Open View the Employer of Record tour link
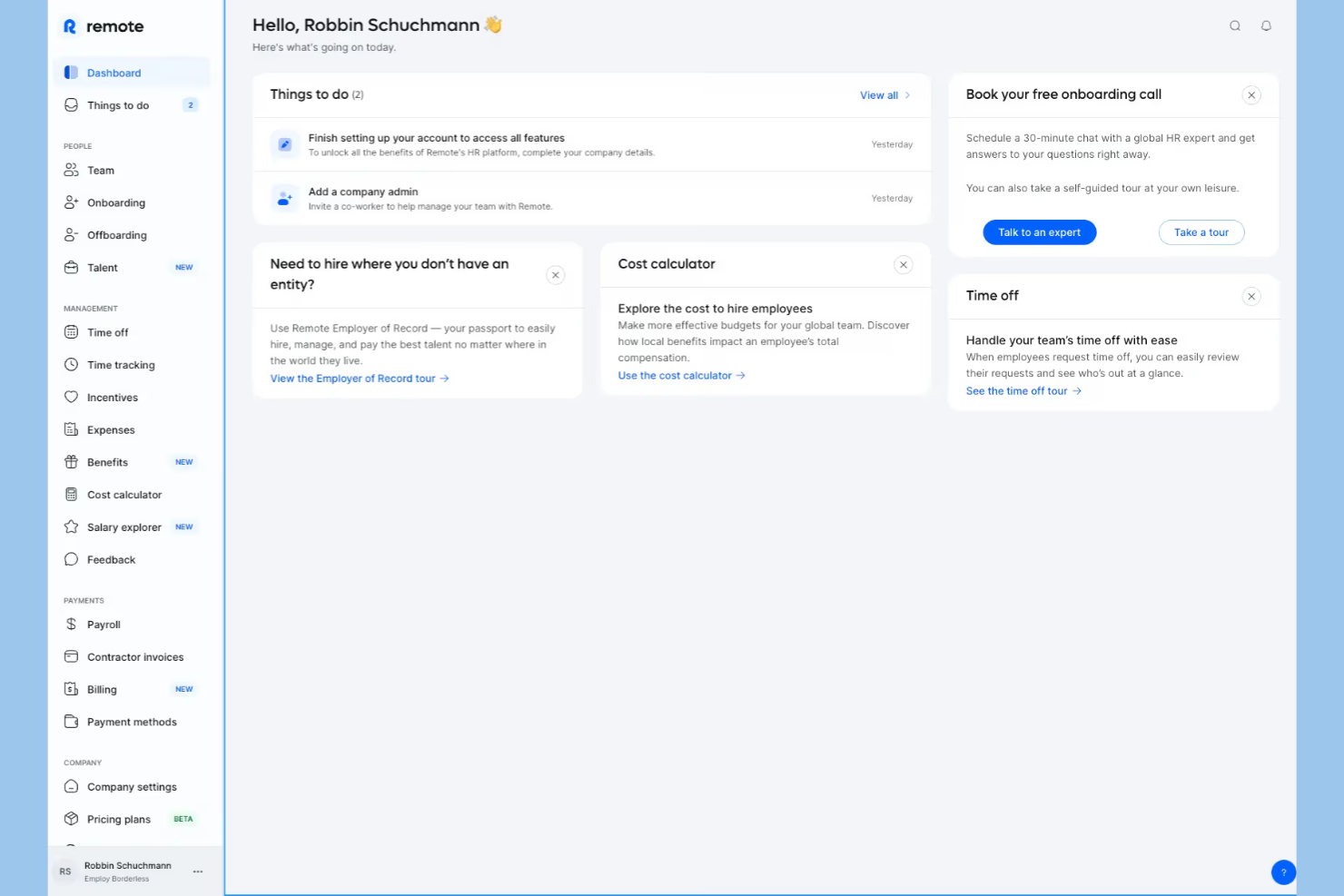The image size is (1344, 896). tap(360, 379)
